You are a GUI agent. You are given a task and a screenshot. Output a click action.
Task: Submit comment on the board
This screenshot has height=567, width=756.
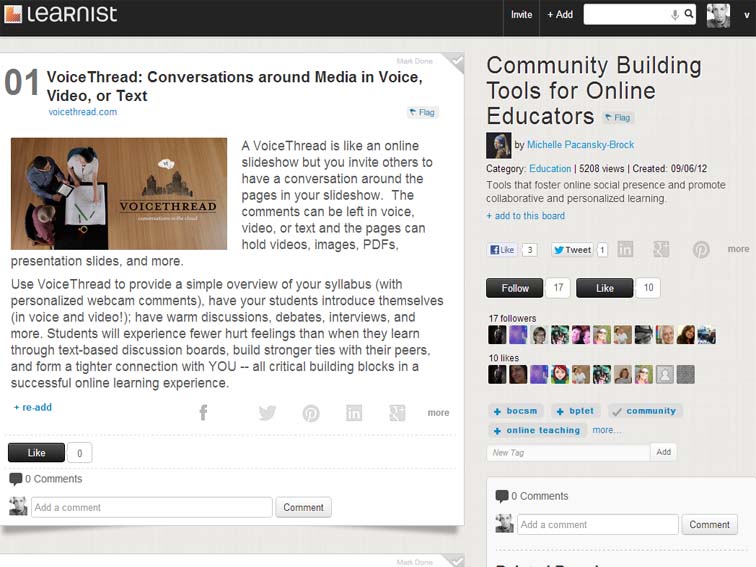709,525
